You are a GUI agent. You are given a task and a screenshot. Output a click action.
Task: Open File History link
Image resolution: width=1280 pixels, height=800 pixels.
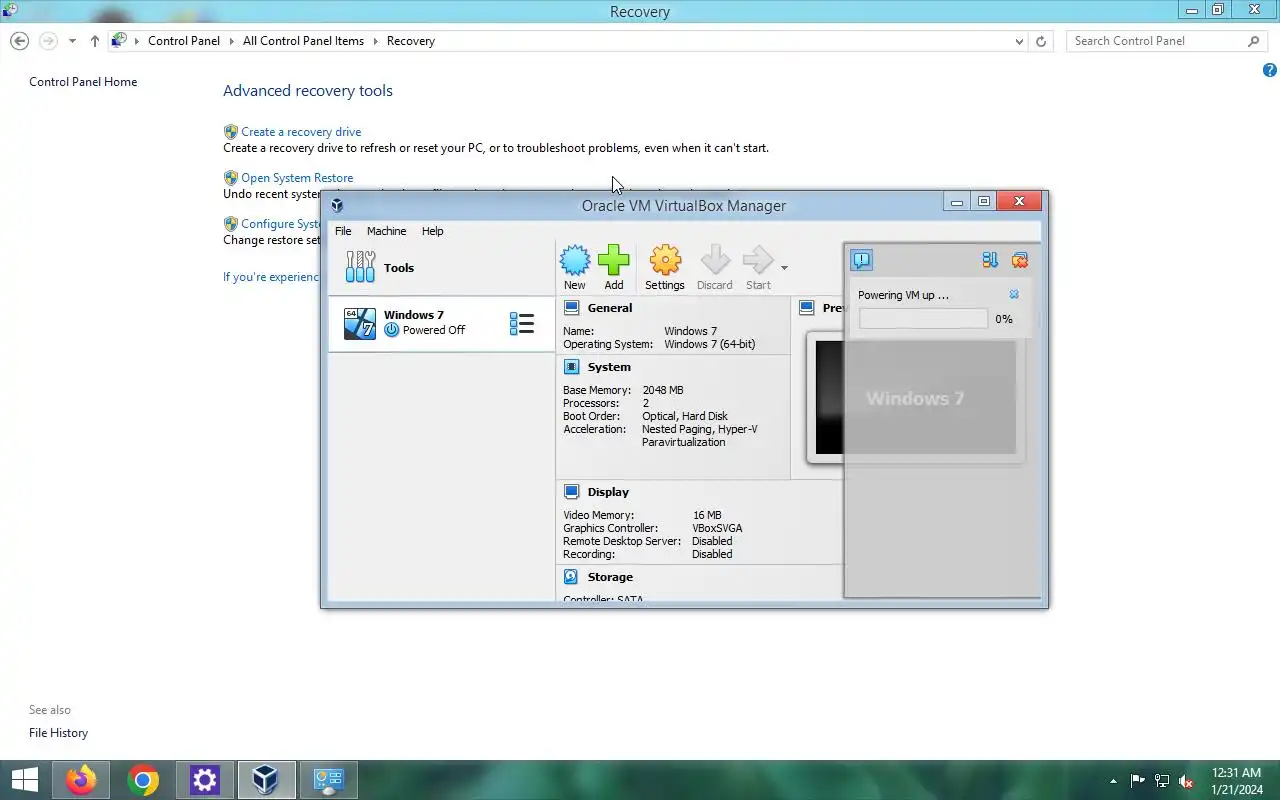pyautogui.click(x=58, y=733)
